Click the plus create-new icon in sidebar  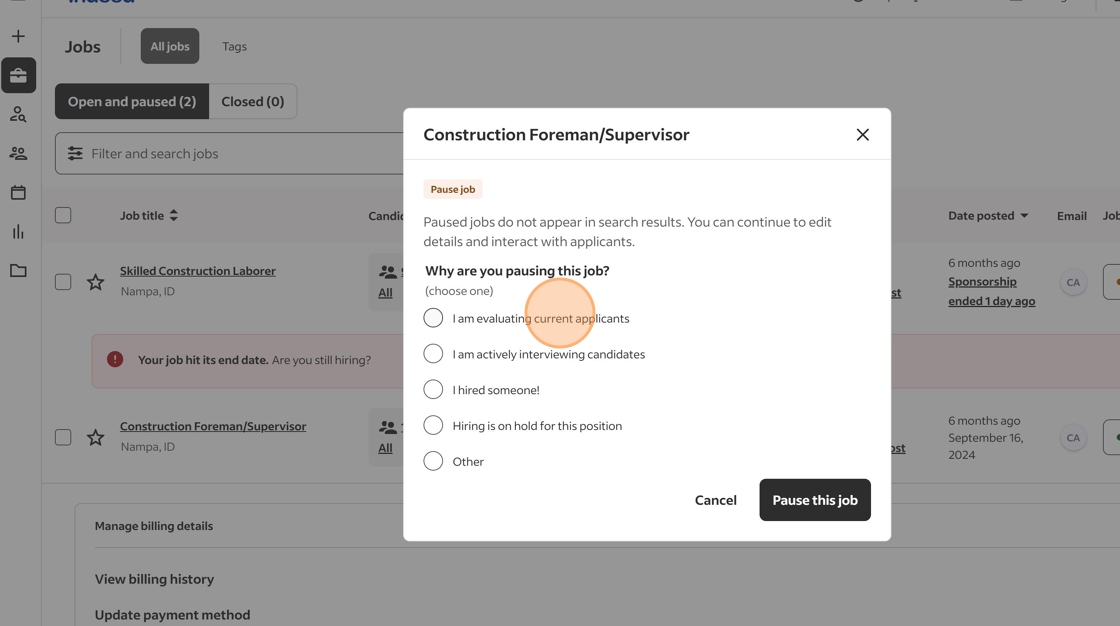point(18,37)
